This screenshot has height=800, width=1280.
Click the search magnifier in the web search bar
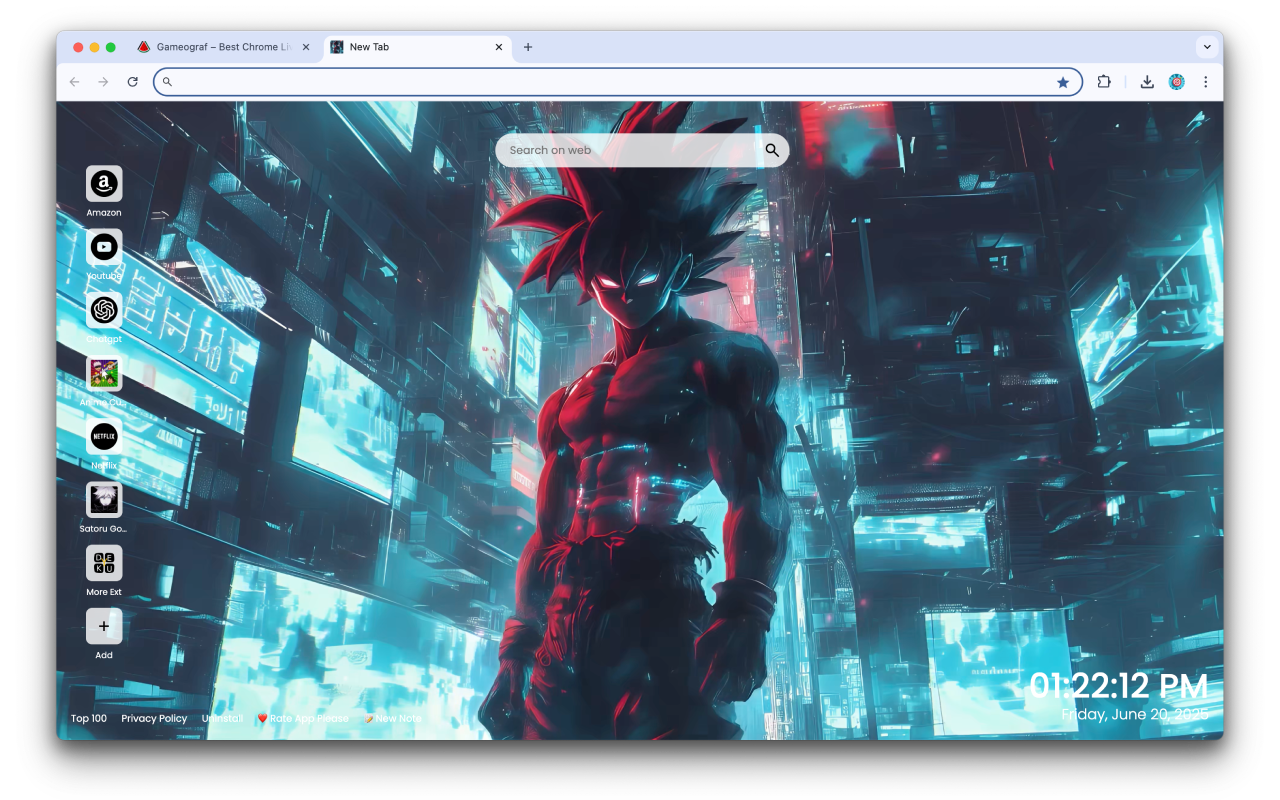pyautogui.click(x=771, y=150)
